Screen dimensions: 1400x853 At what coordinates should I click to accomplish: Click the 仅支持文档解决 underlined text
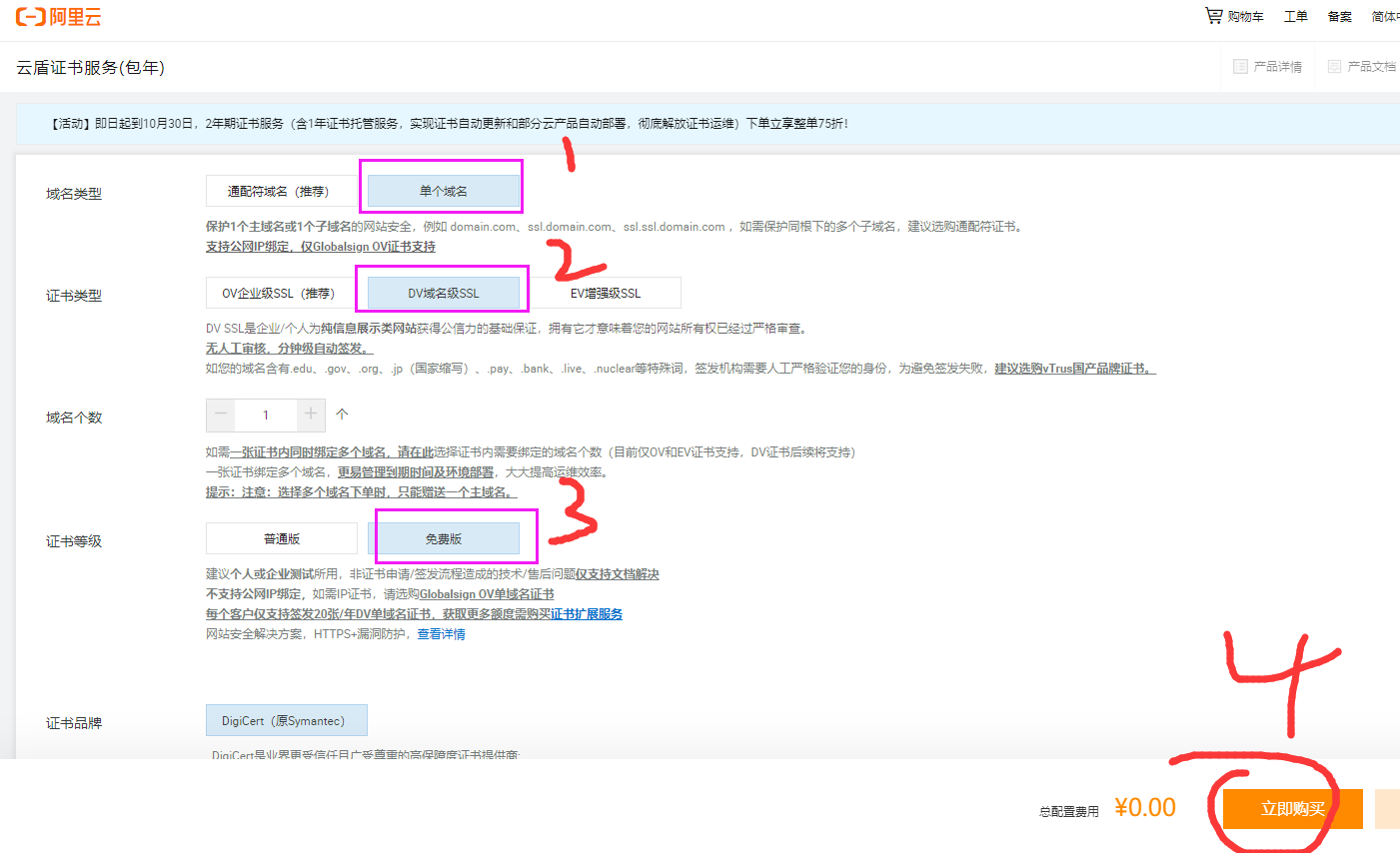618,574
